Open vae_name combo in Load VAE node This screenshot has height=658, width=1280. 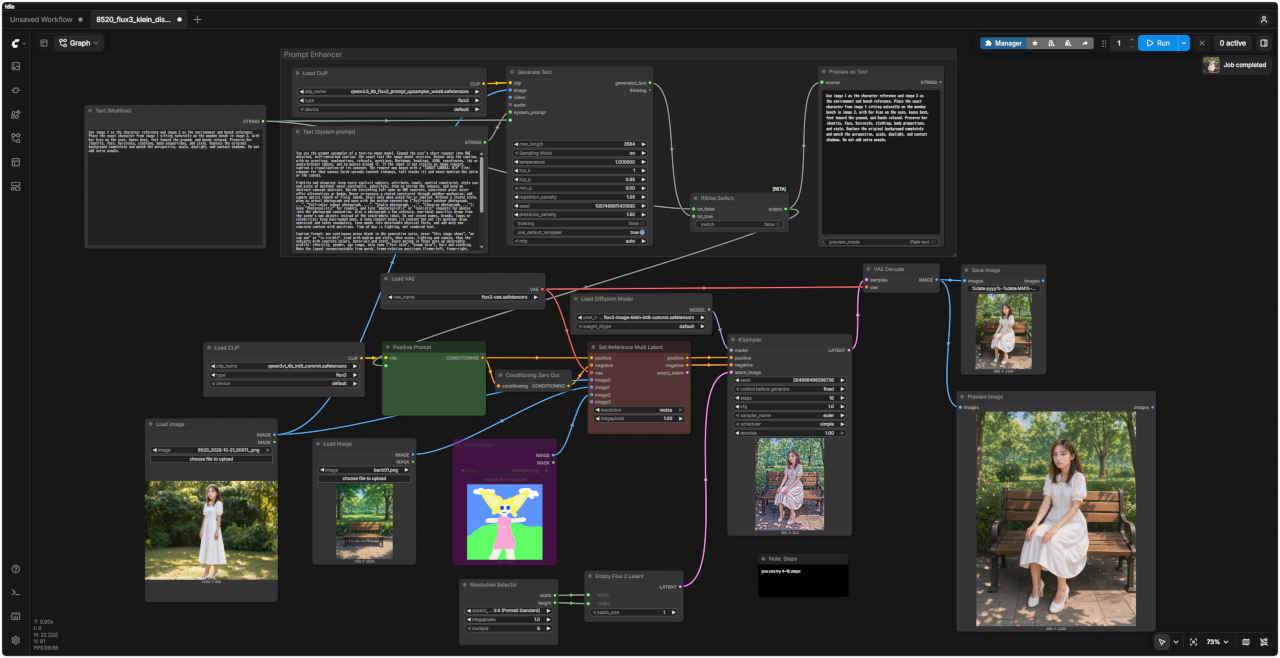(463, 297)
